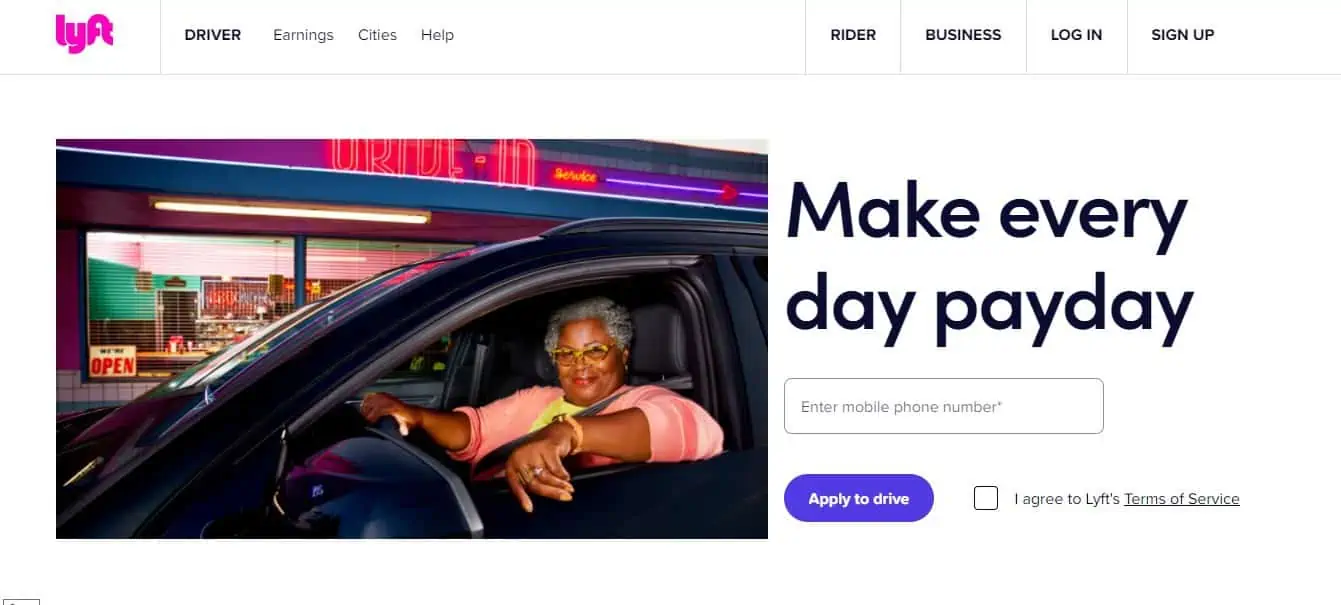The image size is (1341, 605).
Task: Open the DRIVER section in navigation
Action: pos(213,35)
